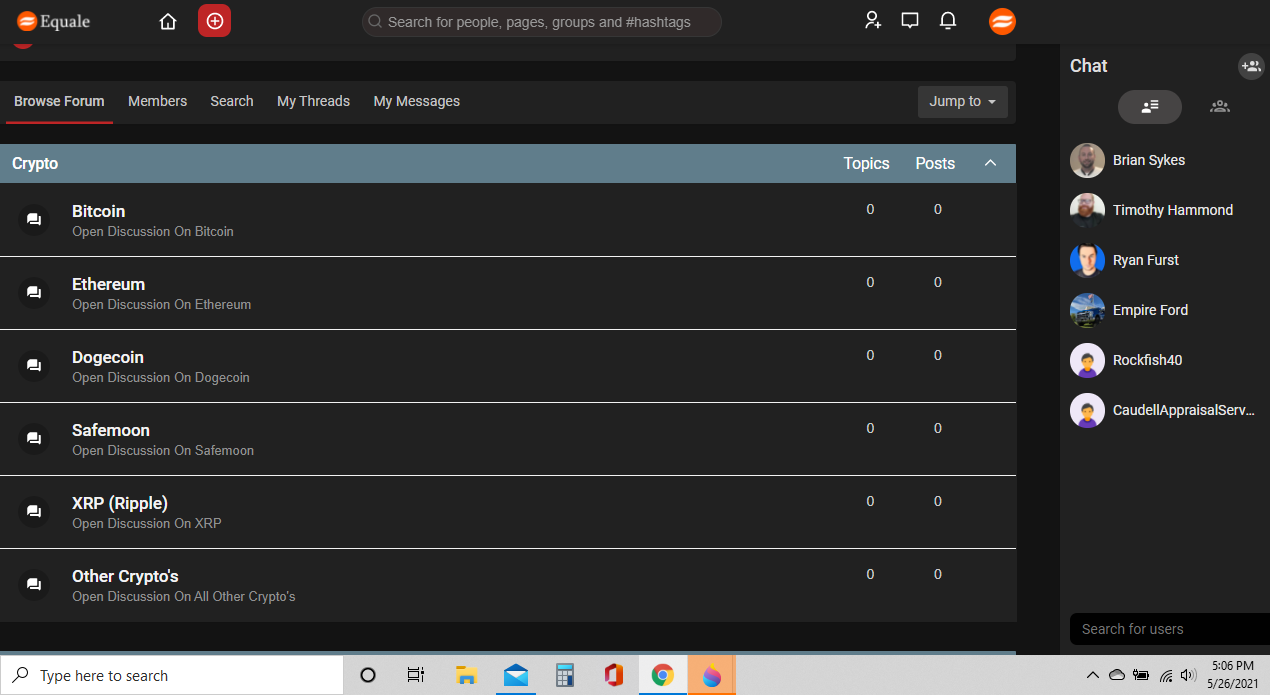The image size is (1270, 695).
Task: Click 'Open Discussion On Safemoon' text
Action: tap(163, 450)
